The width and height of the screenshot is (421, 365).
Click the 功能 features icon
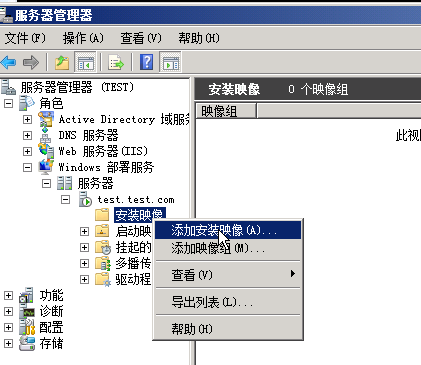coord(27,295)
